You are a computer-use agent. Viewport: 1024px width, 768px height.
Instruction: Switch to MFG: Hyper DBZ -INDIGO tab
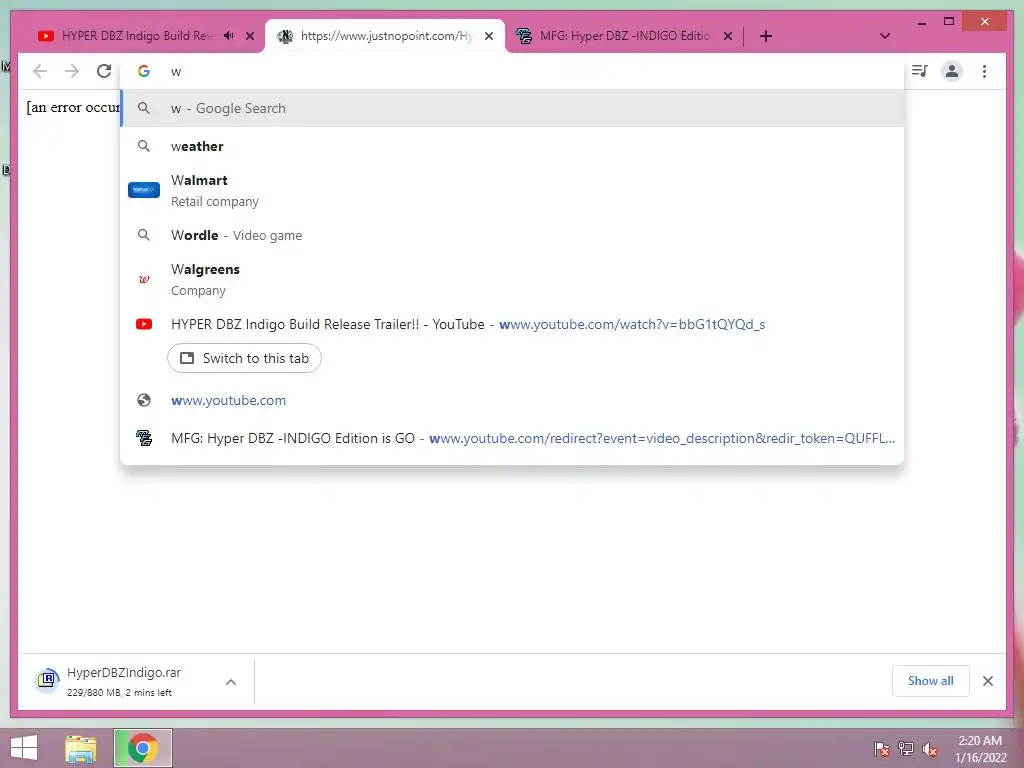tap(624, 36)
